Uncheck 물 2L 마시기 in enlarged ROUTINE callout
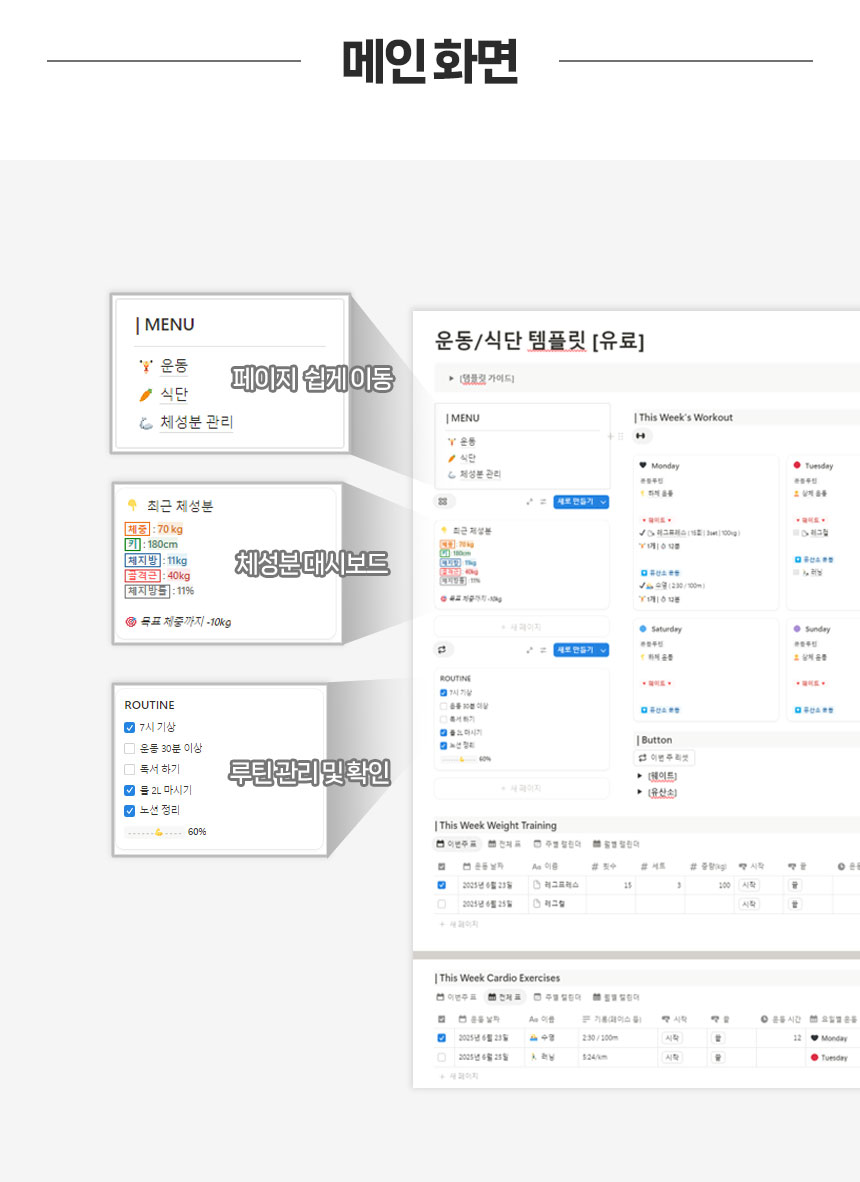The width and height of the screenshot is (860, 1182). tap(130, 790)
